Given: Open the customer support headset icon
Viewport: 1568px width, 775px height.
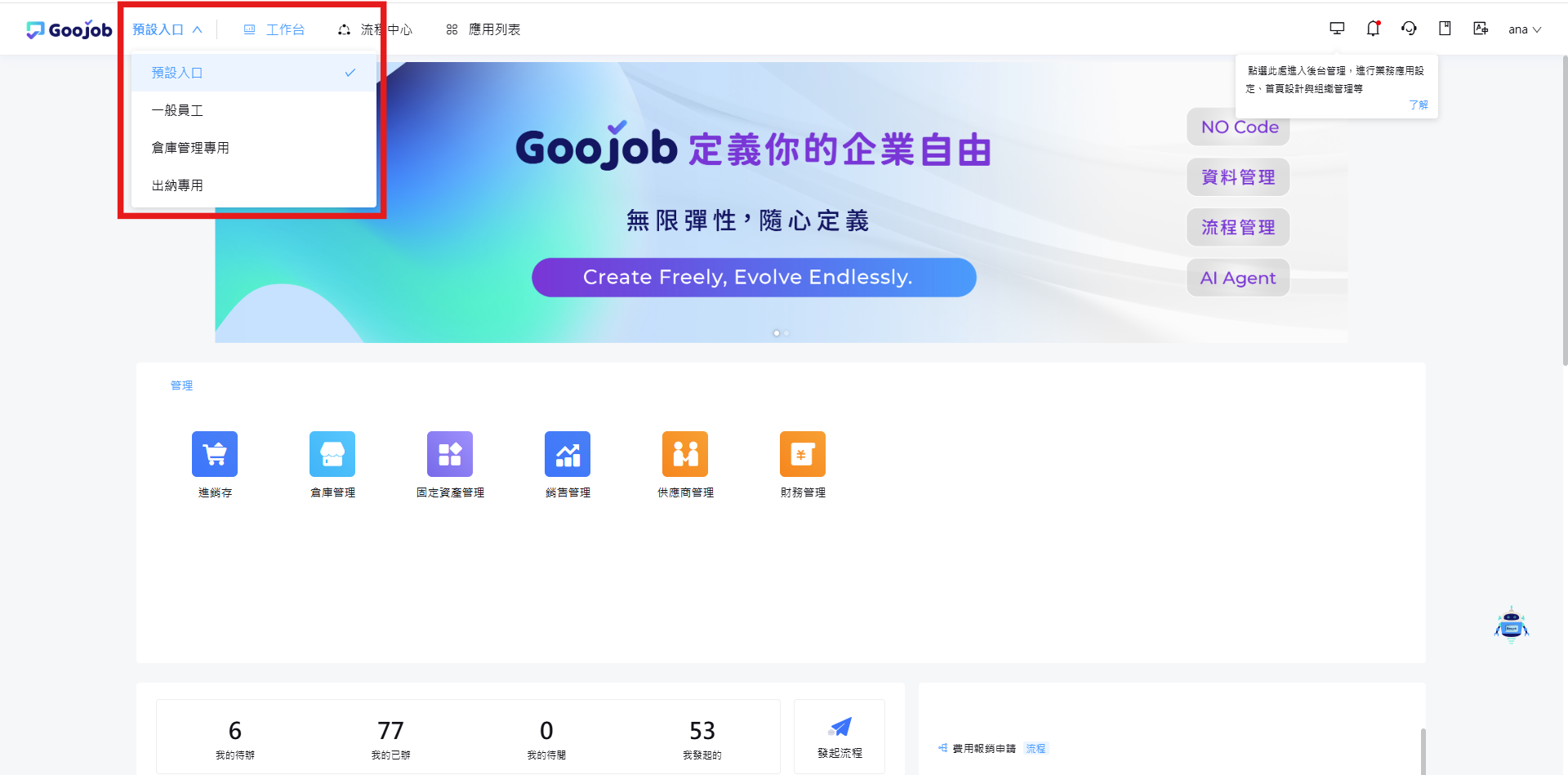Looking at the screenshot, I should (1409, 29).
